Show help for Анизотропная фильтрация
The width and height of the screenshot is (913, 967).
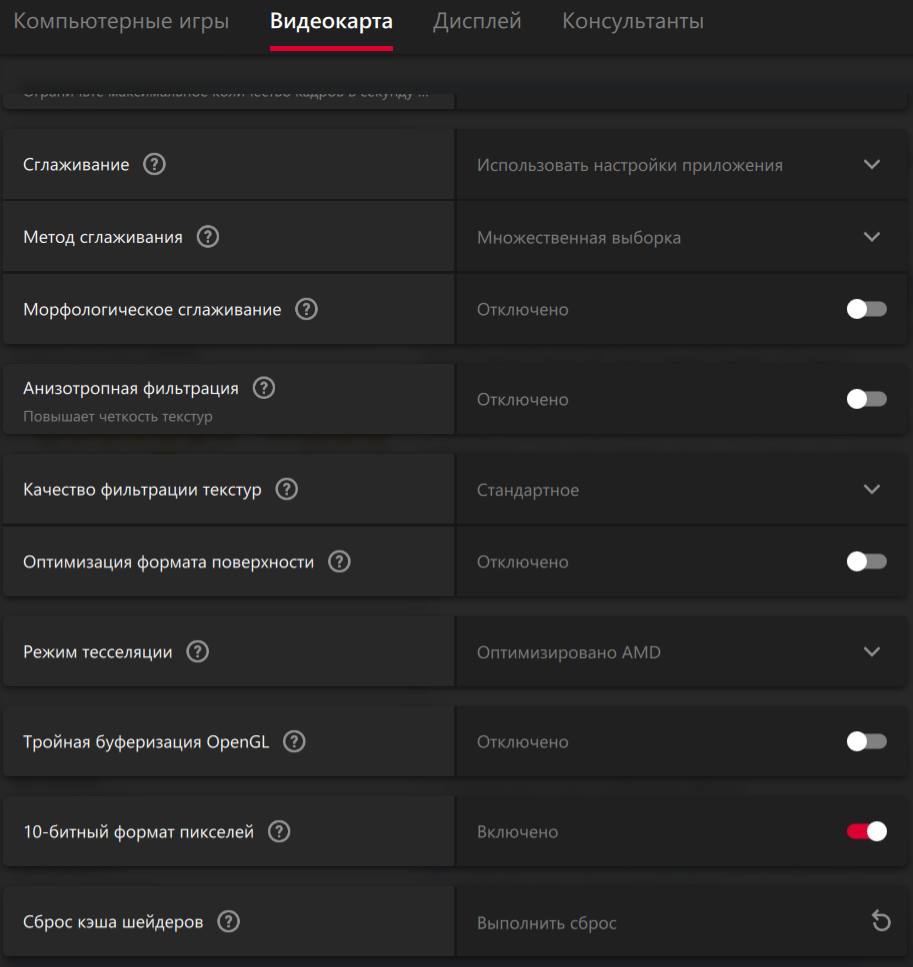[x=264, y=388]
